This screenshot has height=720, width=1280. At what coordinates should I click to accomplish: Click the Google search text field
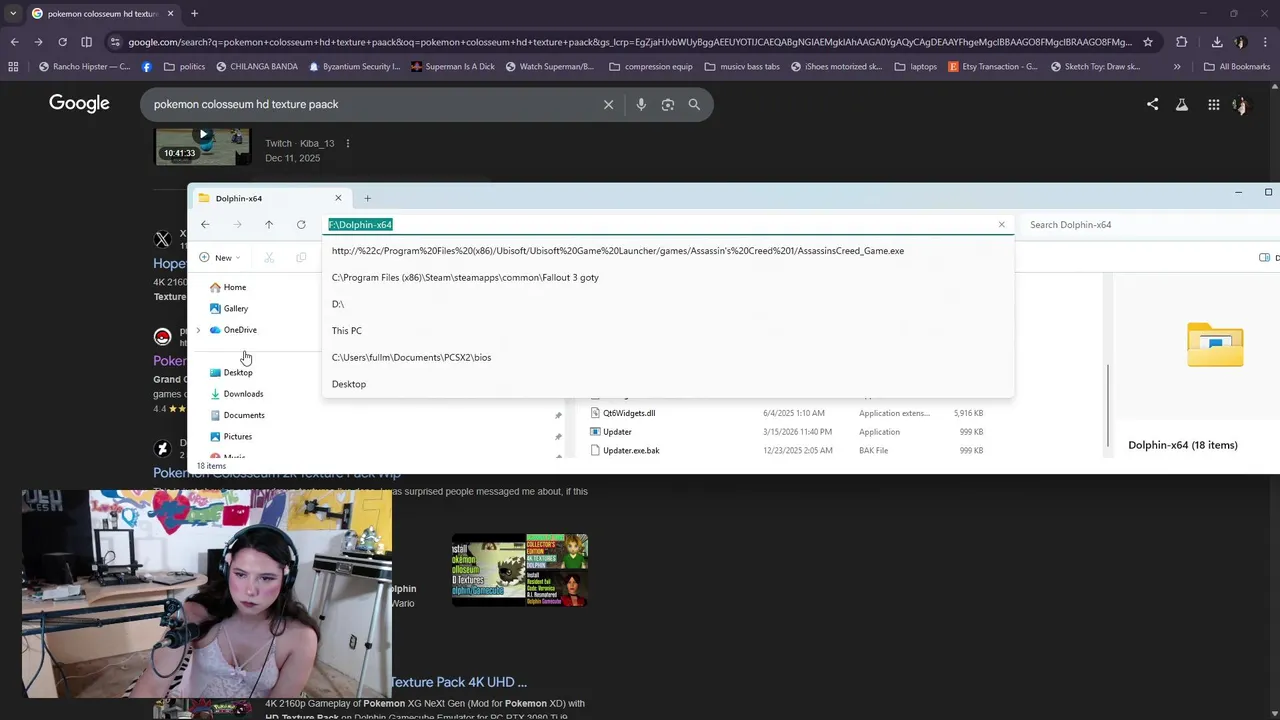tap(370, 104)
